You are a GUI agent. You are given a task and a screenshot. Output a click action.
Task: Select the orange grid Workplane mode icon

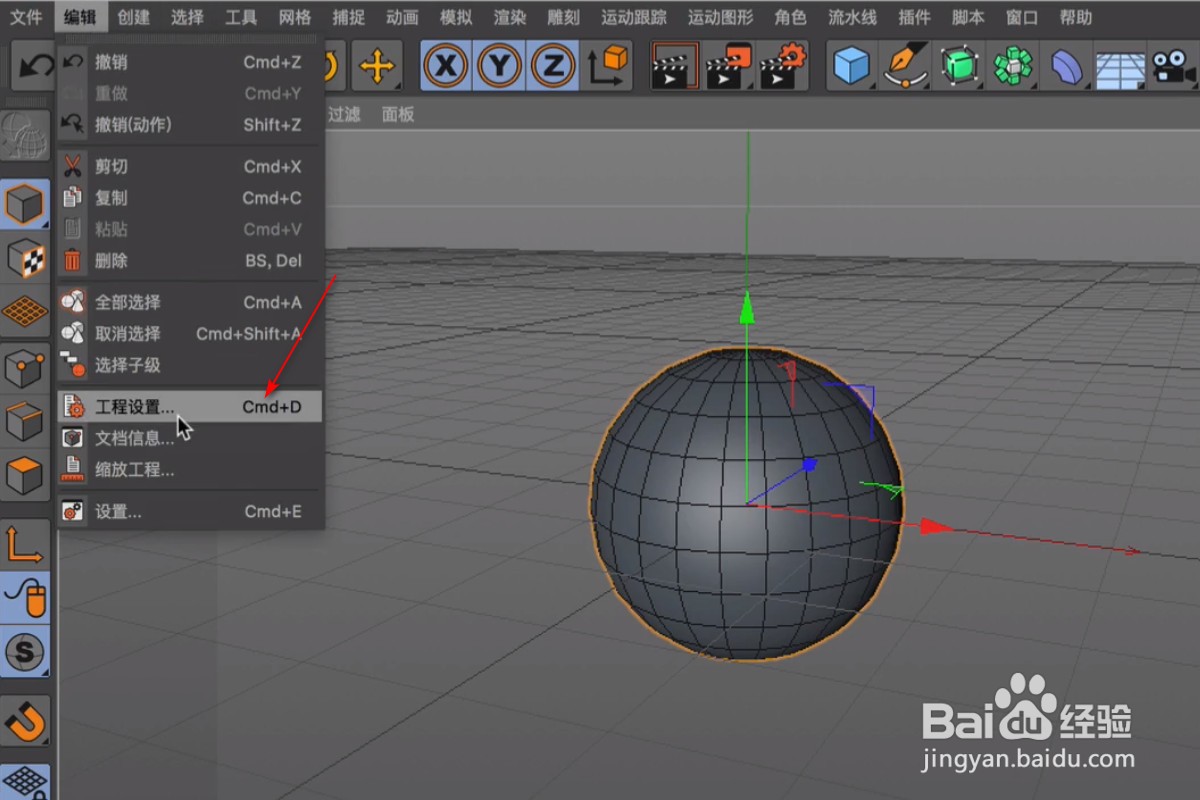(25, 311)
